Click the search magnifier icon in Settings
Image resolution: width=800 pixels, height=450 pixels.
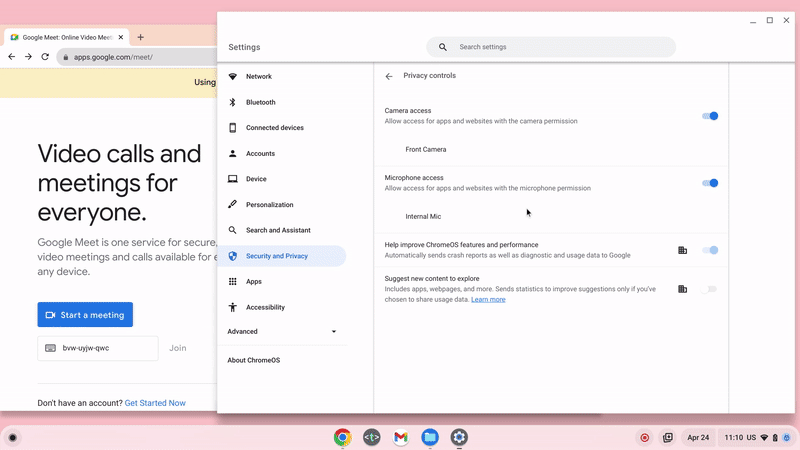click(443, 47)
